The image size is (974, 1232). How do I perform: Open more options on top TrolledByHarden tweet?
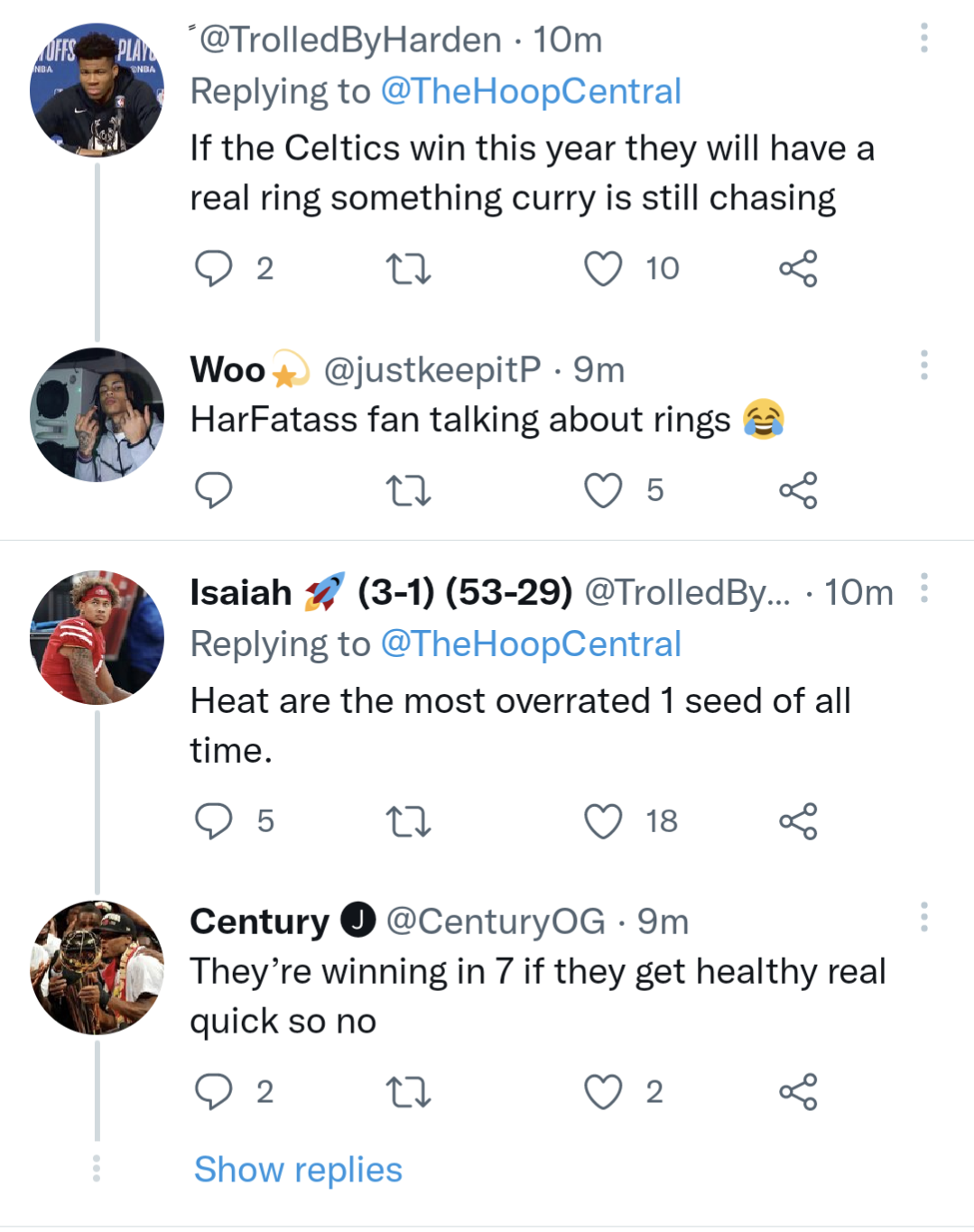coord(923,38)
